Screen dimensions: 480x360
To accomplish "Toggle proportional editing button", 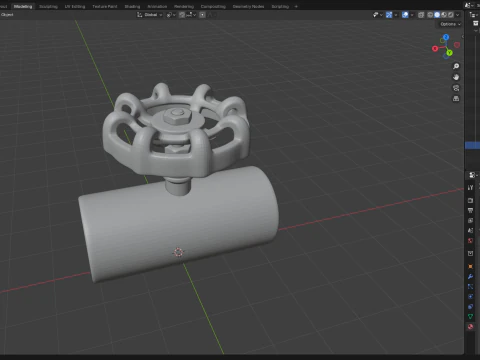I will [x=202, y=15].
